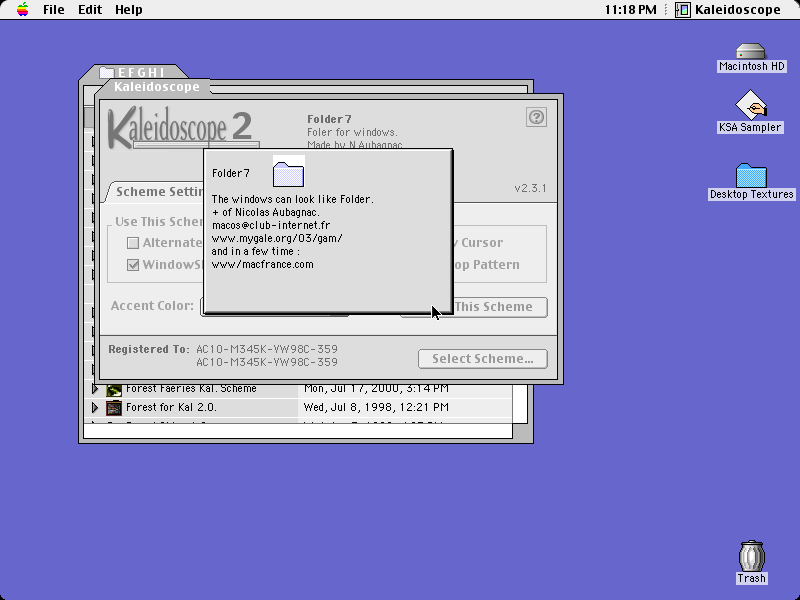
Task: Uncheck the WindowShade checkbox
Action: [x=133, y=265]
